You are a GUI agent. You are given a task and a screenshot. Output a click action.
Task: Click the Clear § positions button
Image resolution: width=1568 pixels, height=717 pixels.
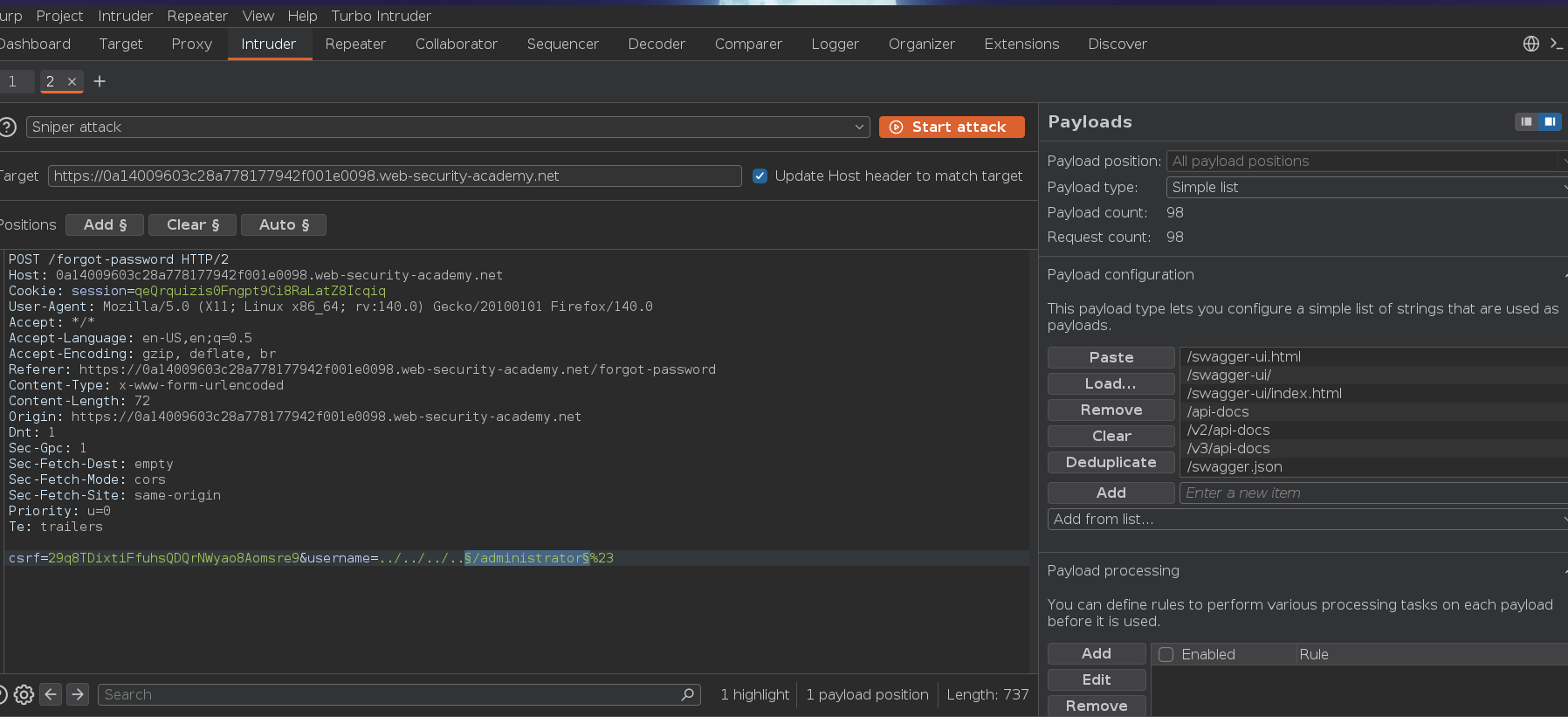[x=193, y=224]
